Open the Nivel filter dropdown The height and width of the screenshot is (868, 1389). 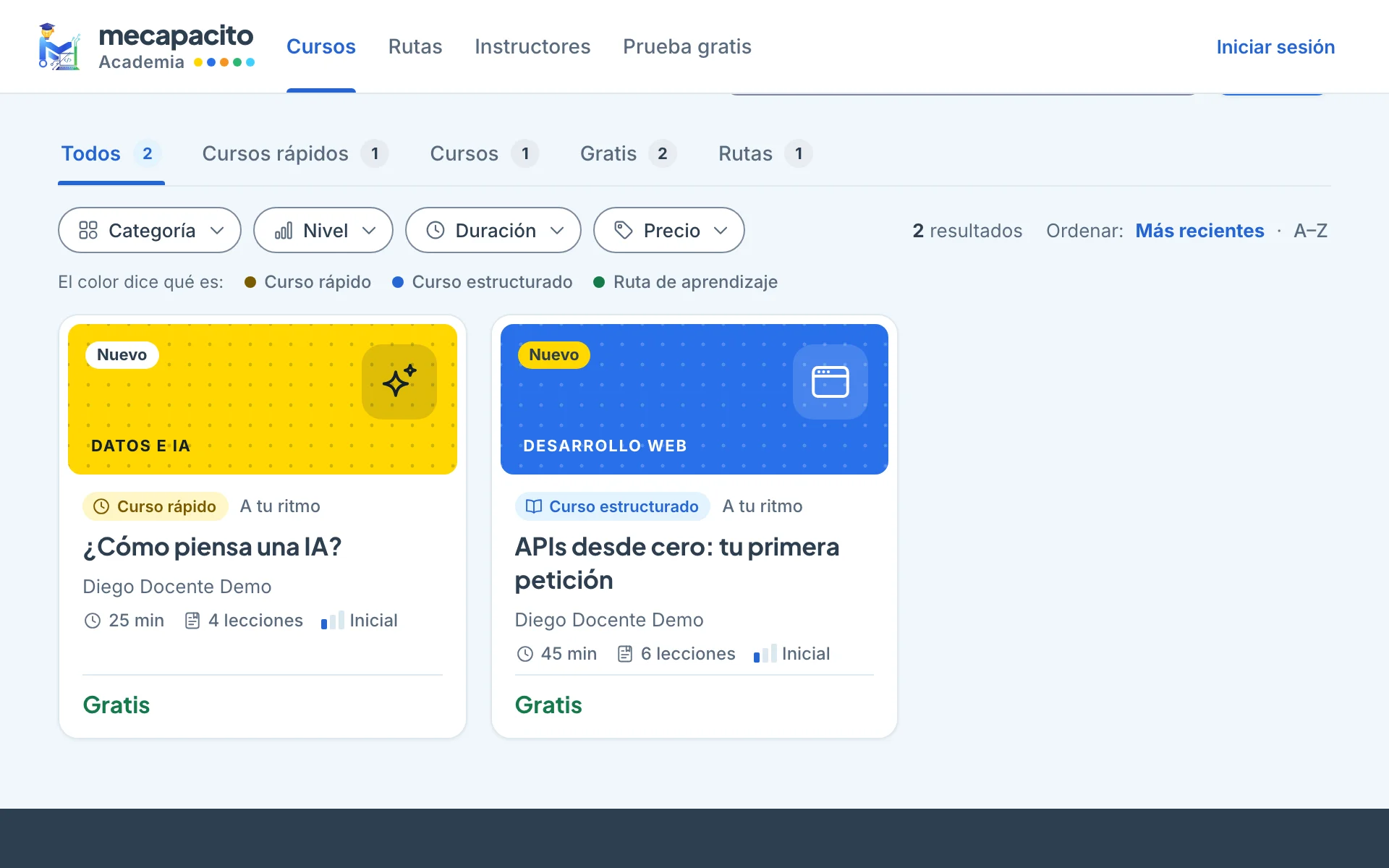[x=323, y=230]
